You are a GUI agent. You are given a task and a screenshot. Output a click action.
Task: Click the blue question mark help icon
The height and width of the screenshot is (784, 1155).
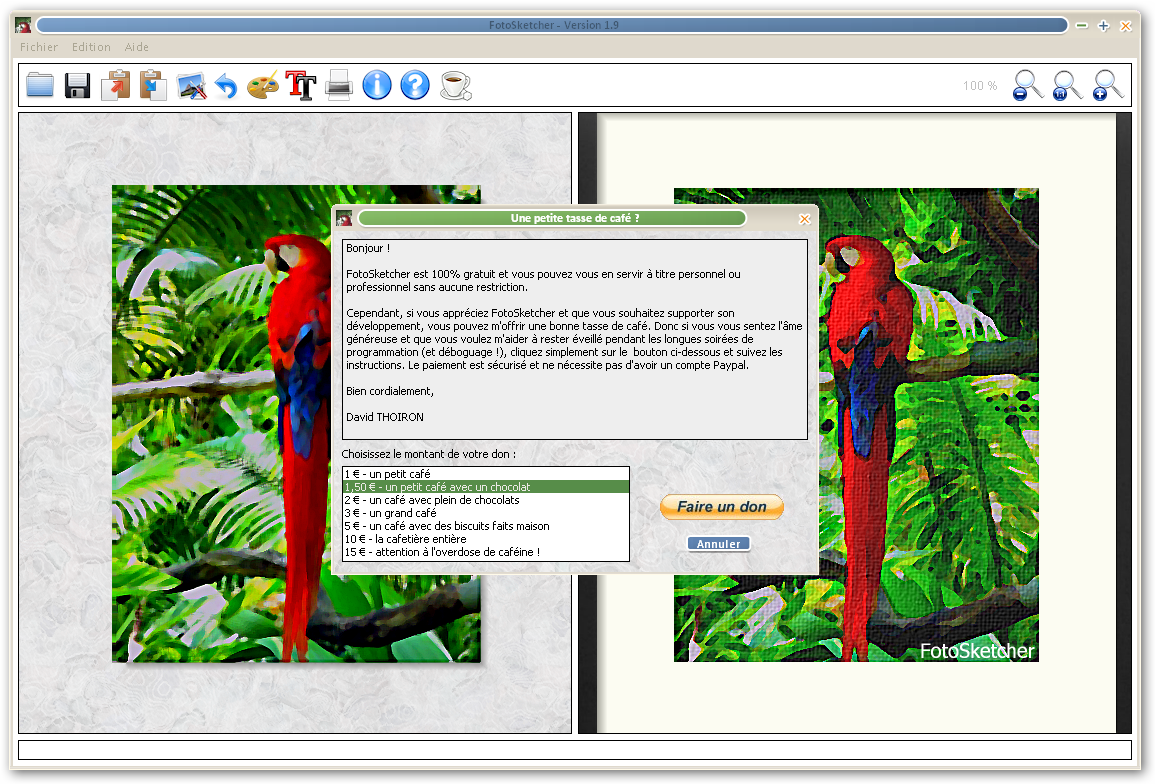[x=415, y=85]
